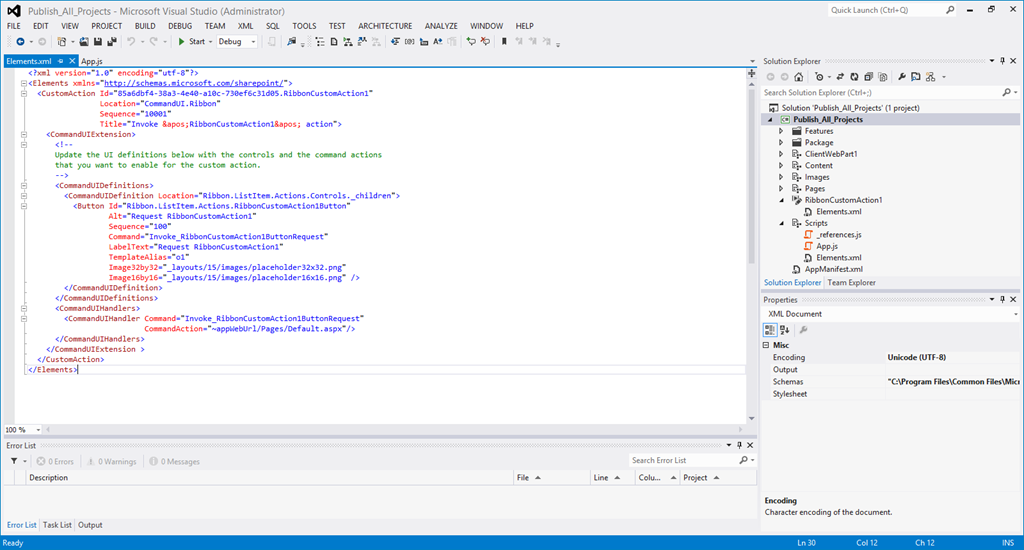
Task: Collapse the RibbonCustomAction1 node
Action: click(781, 201)
